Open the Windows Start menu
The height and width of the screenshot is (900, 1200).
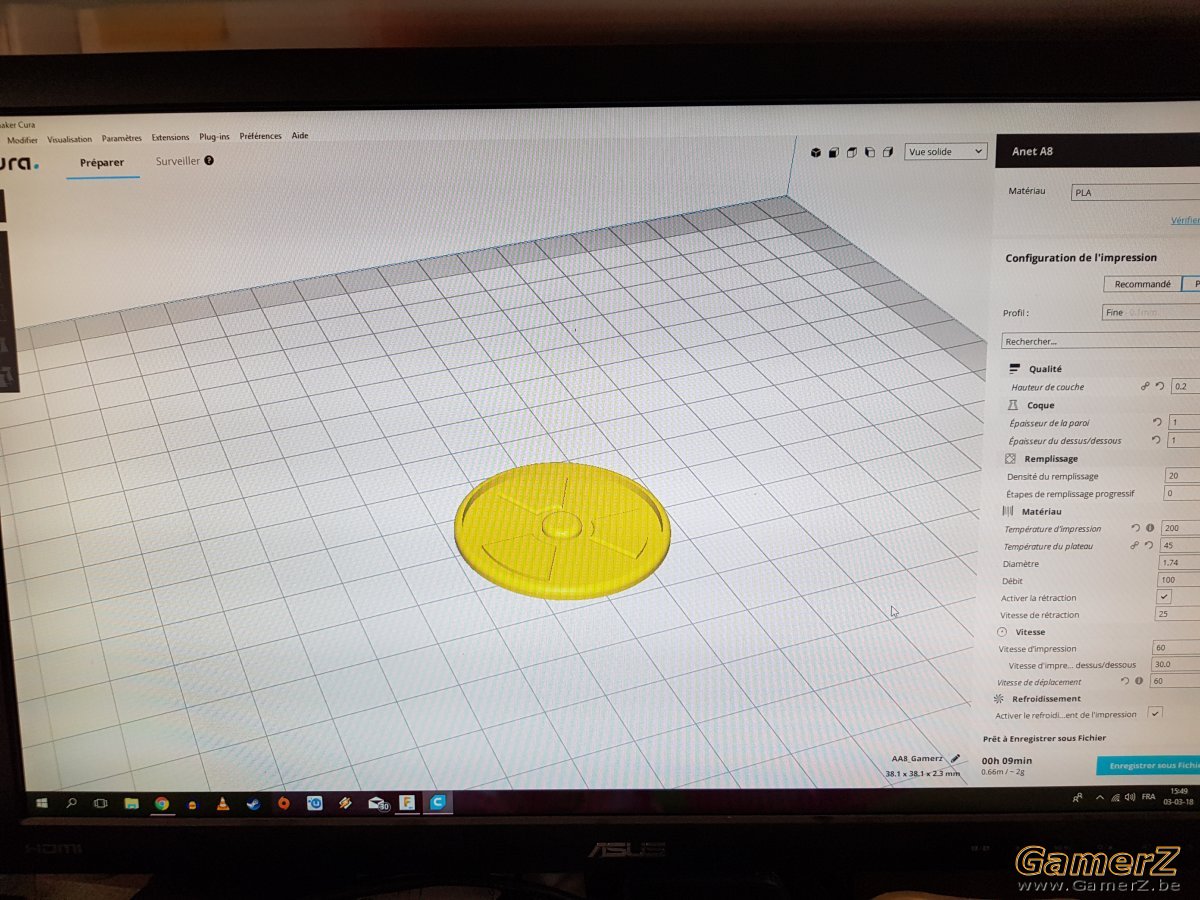[42, 802]
